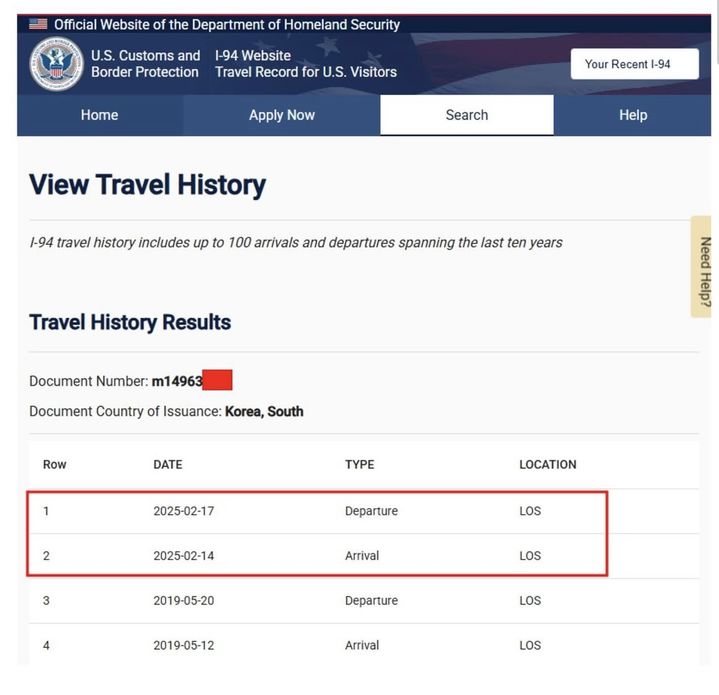Click I-94 Website Travel Record heading
Image resolution: width=719 pixels, height=695 pixels.
(x=305, y=64)
